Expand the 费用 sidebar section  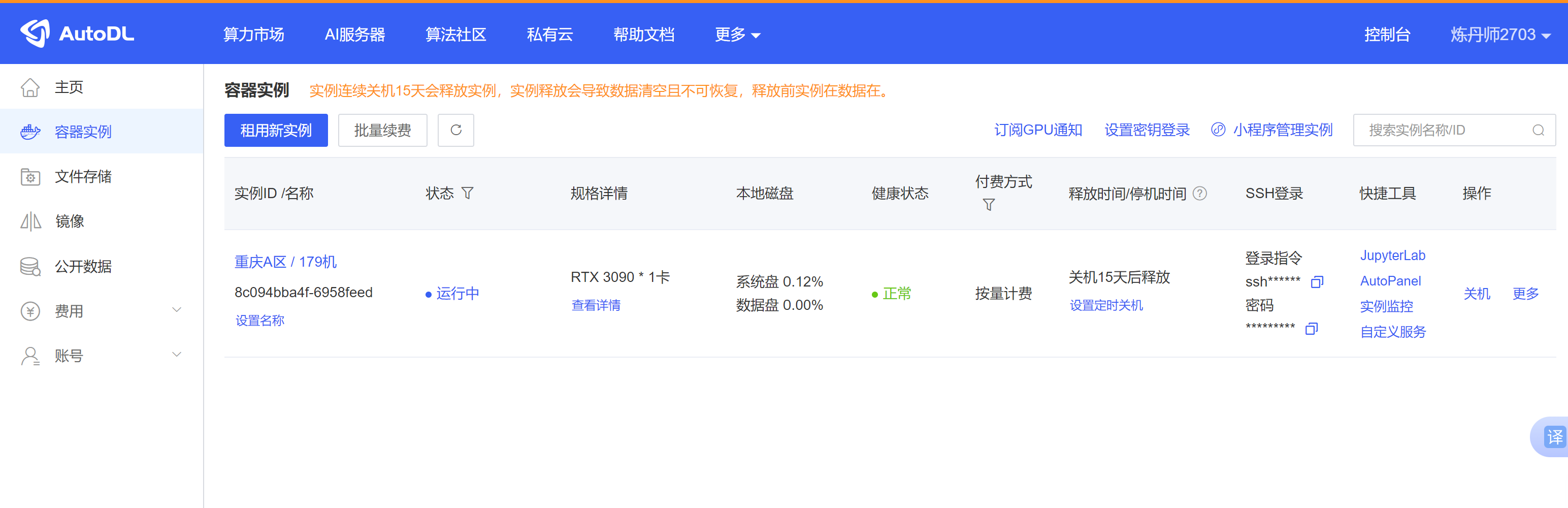point(177,310)
